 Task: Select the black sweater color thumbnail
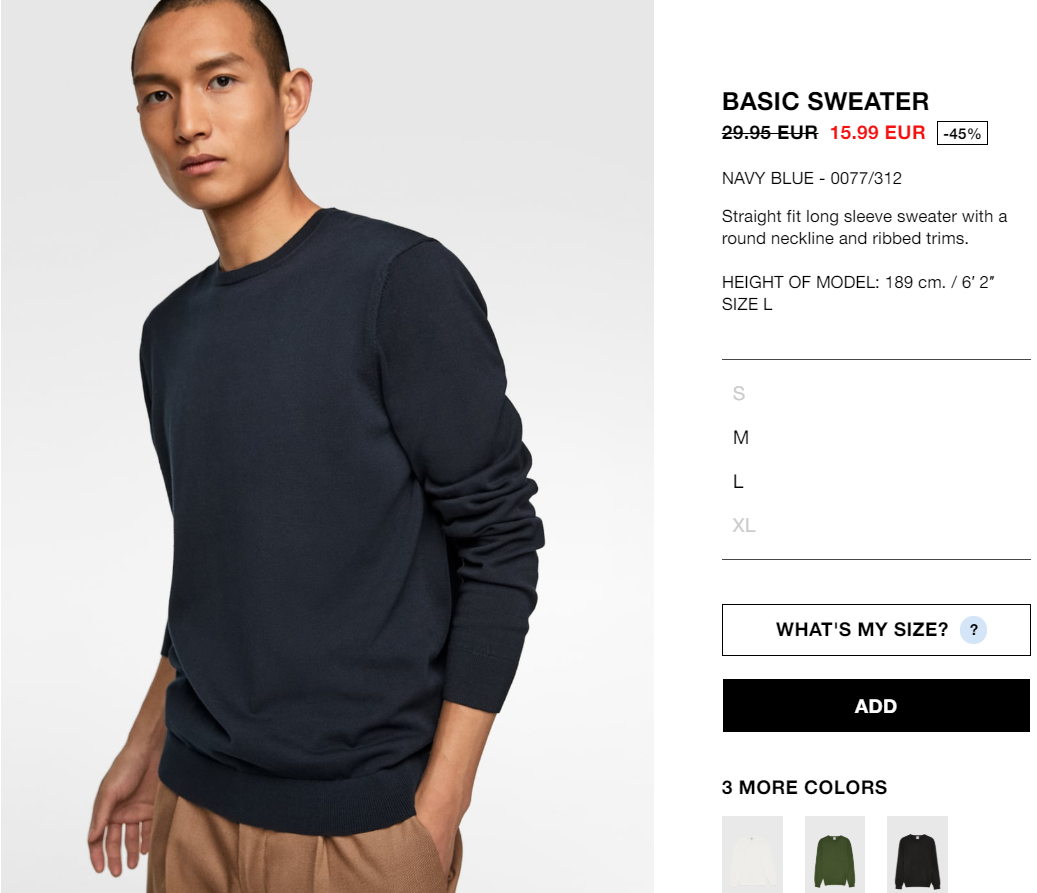point(917,854)
